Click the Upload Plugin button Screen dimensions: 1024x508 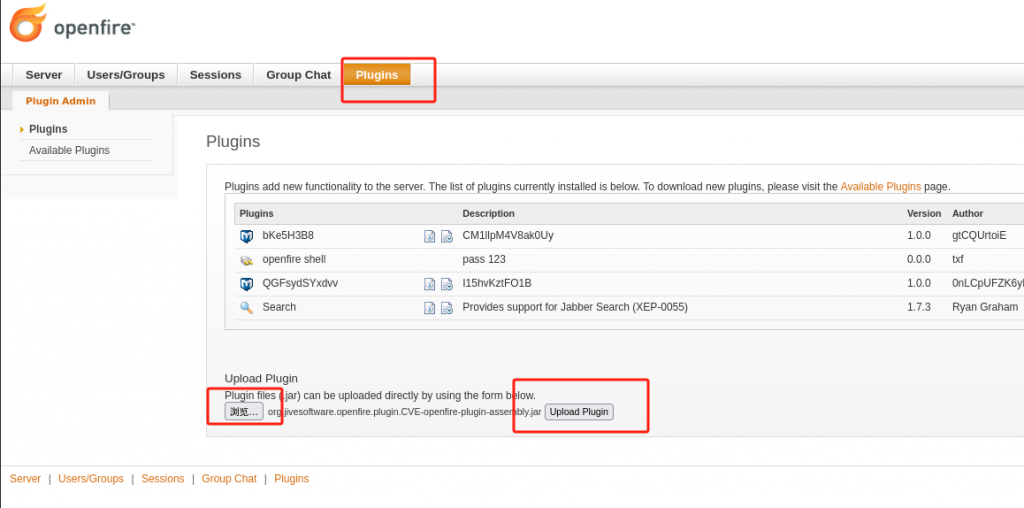(x=579, y=411)
